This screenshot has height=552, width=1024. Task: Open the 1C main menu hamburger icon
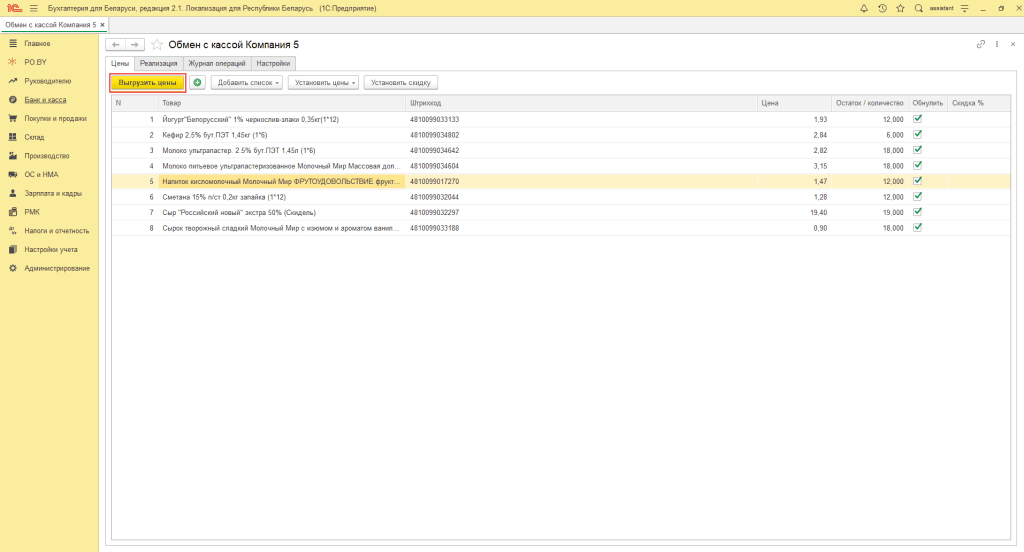point(33,8)
